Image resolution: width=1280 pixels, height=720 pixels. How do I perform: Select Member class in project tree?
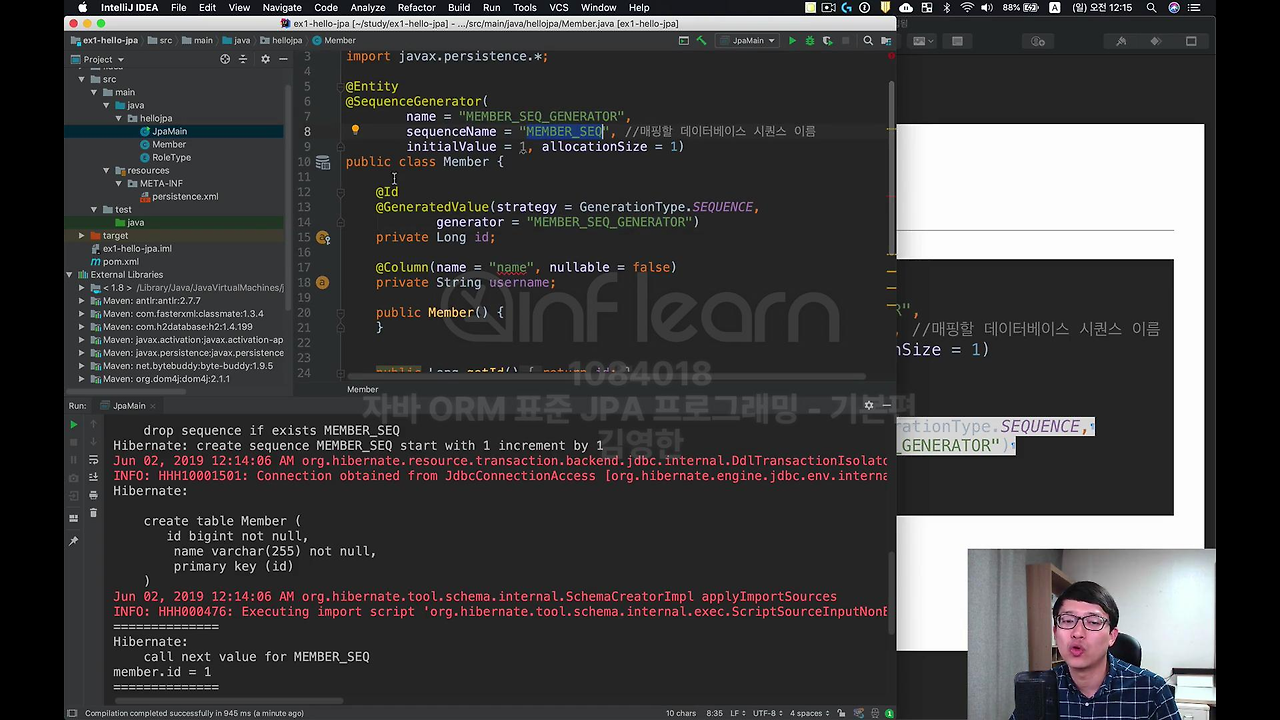pyautogui.click(x=169, y=144)
